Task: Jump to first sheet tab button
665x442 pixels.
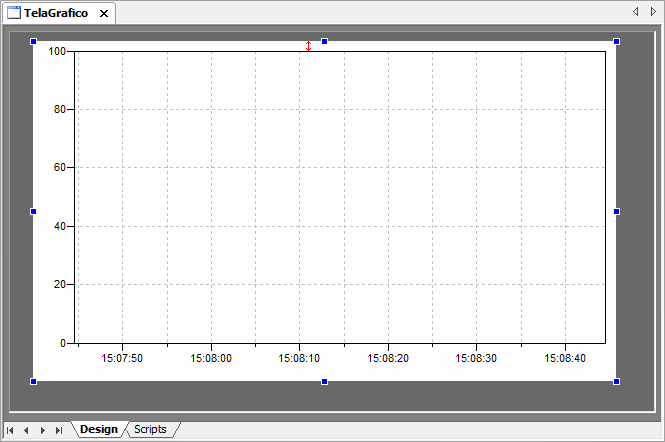Action: [x=10, y=430]
